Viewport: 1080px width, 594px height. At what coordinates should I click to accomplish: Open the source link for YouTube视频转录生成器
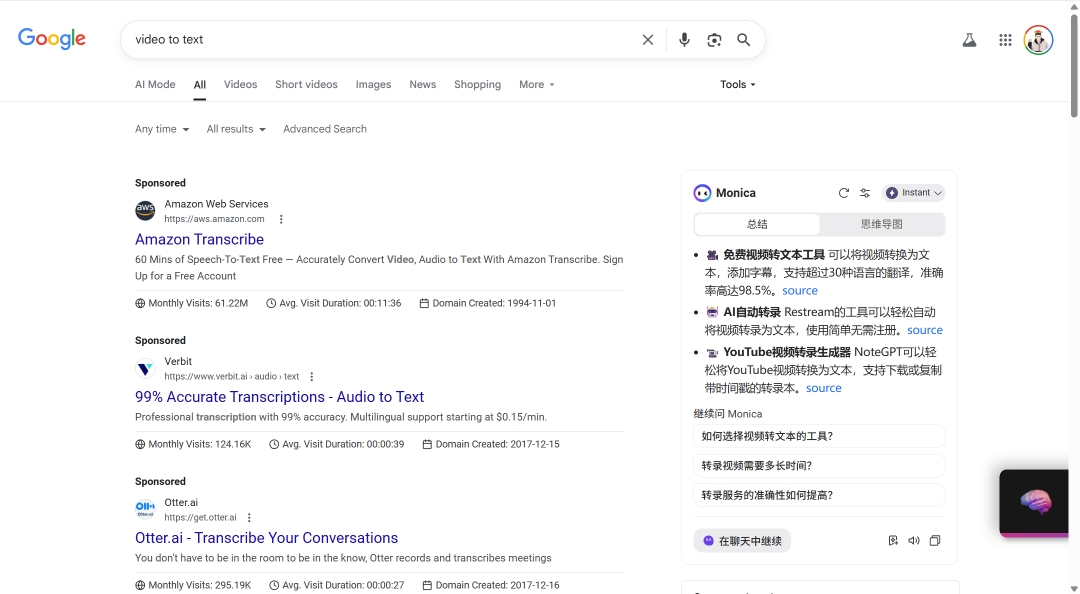pos(824,388)
